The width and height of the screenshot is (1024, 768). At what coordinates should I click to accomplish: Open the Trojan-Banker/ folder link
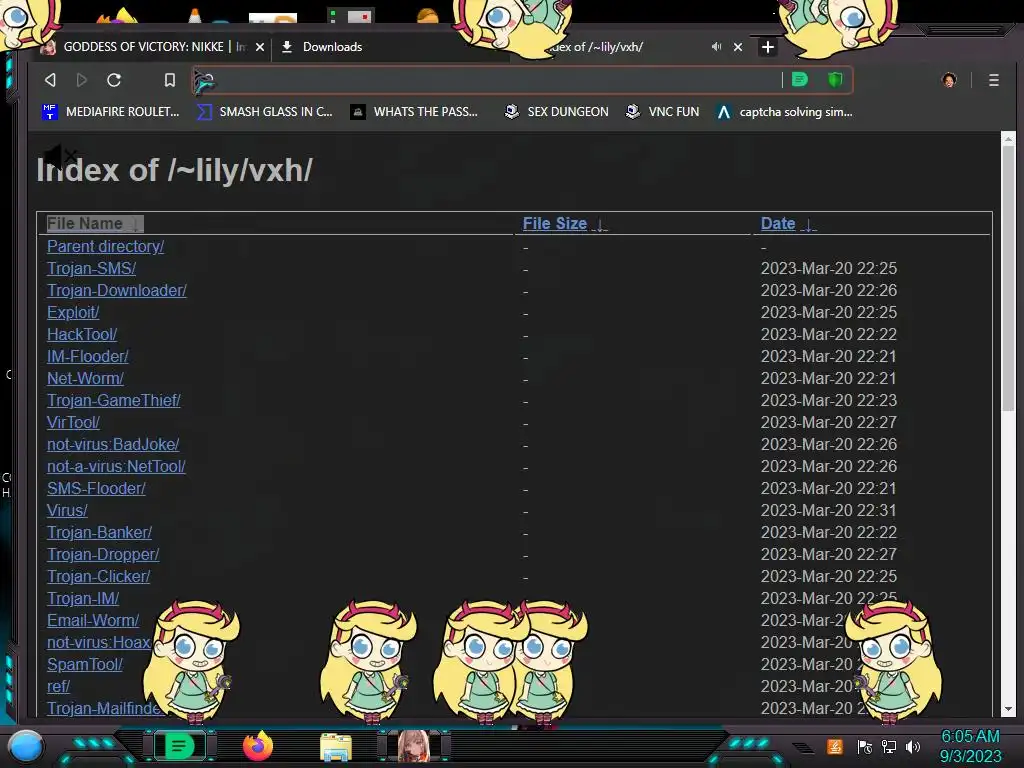click(99, 532)
